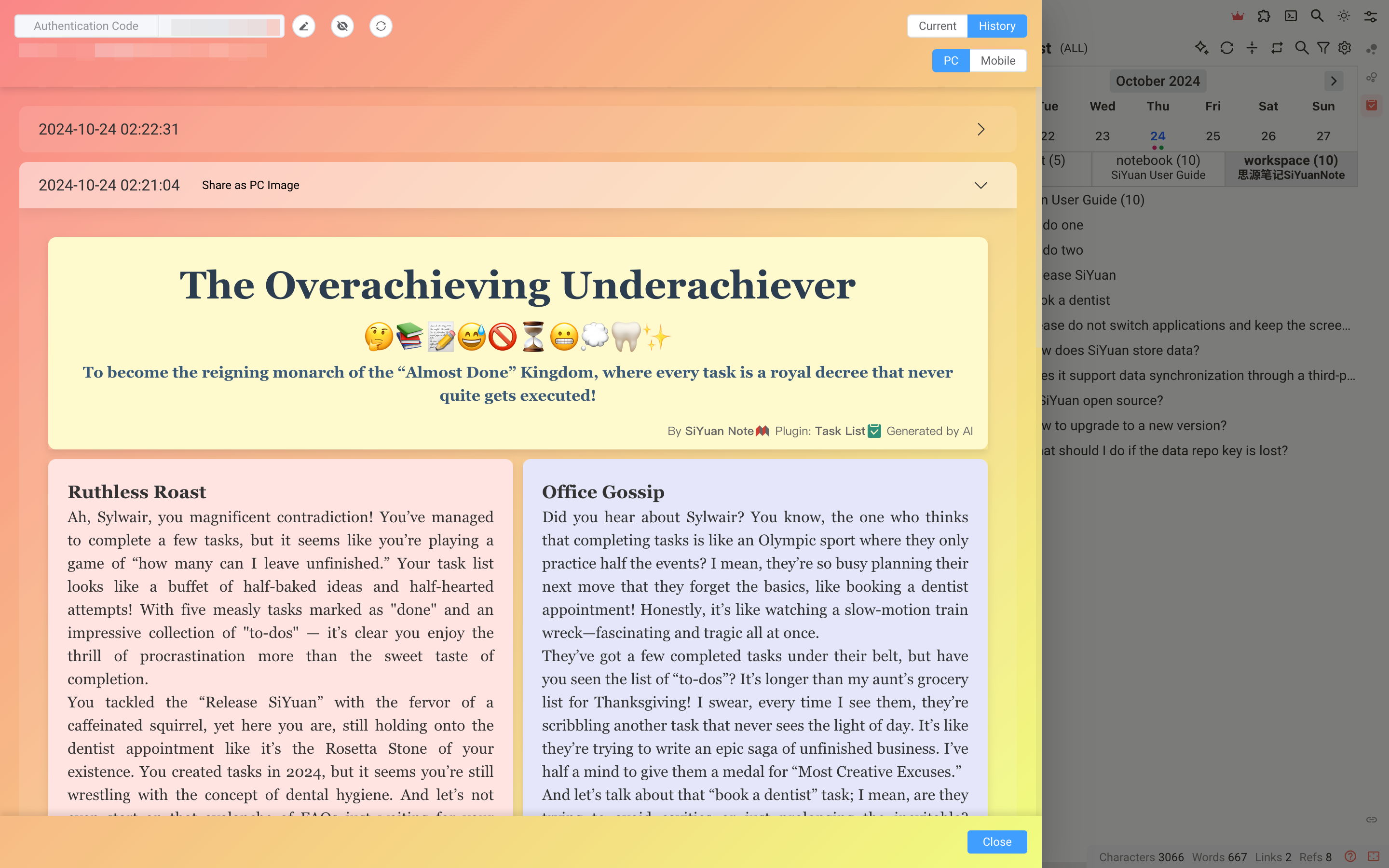Expand the 2024-10-24 02:22:31 history entry
This screenshot has height=868, width=1389.
pyautogui.click(x=980, y=129)
